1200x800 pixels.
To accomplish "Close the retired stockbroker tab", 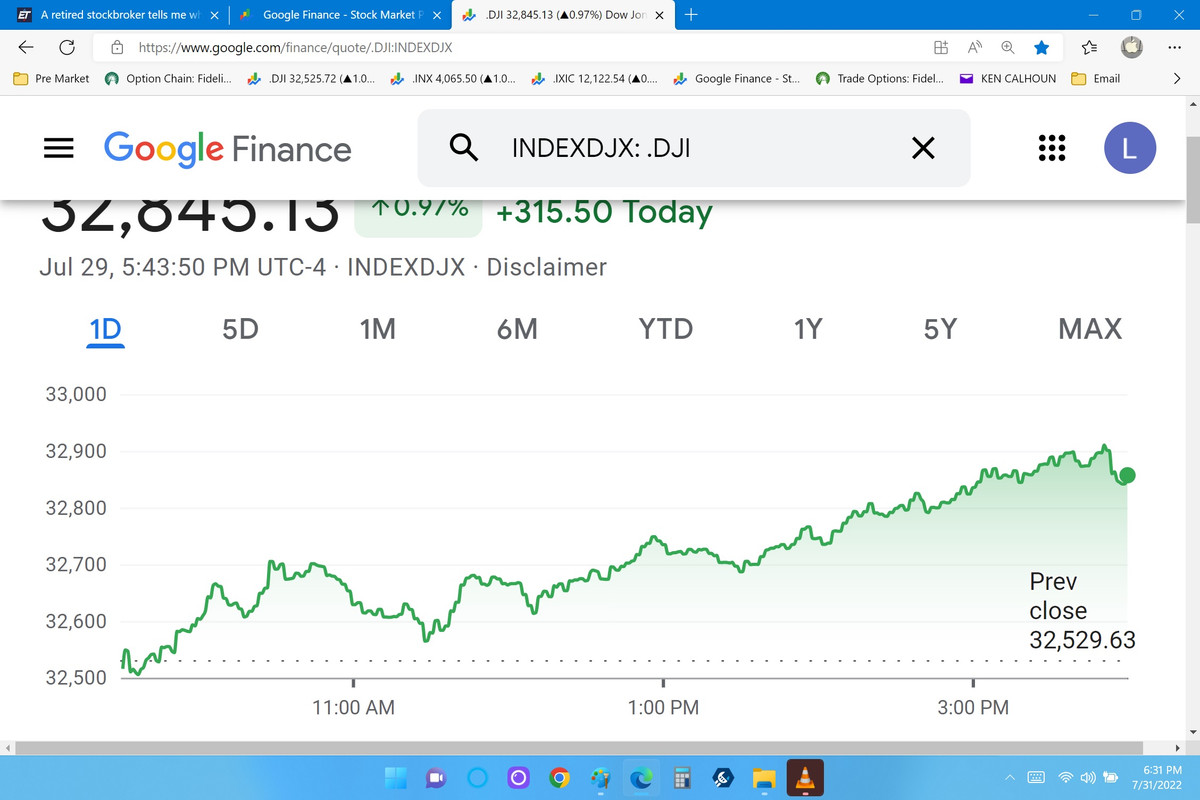I will 214,15.
